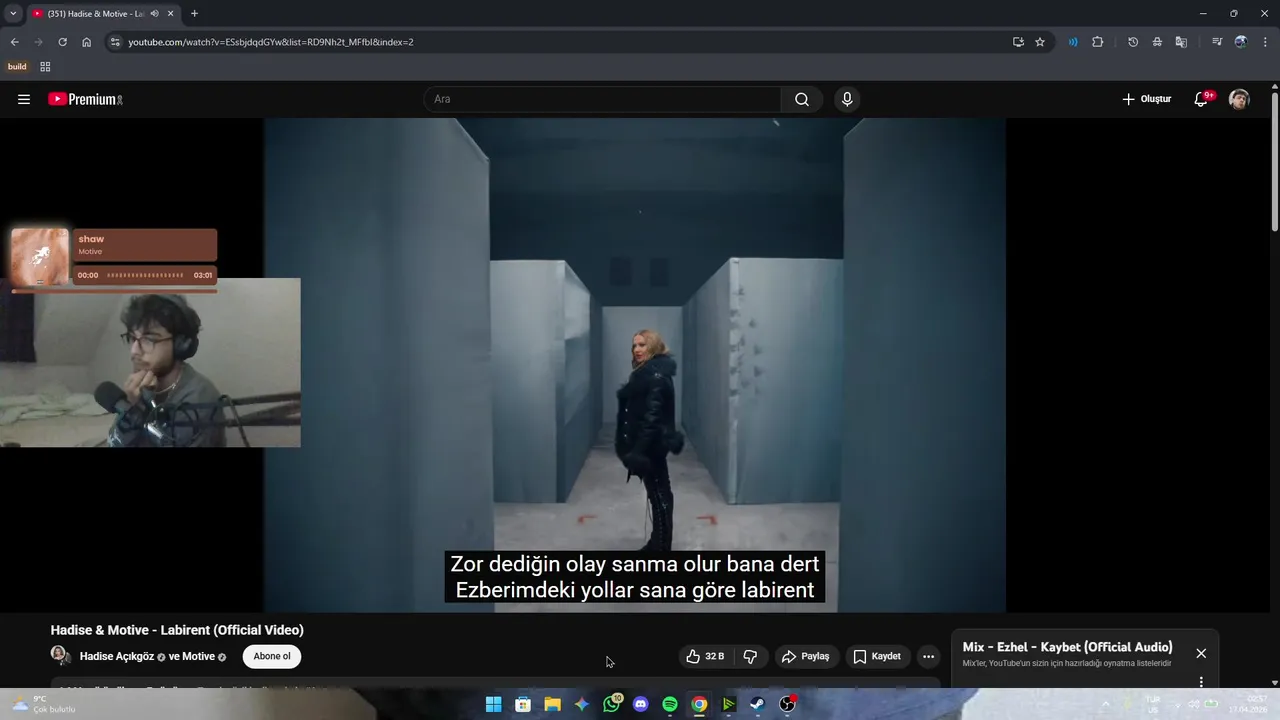
Task: Open OBS Studio from taskbar
Action: tap(788, 704)
